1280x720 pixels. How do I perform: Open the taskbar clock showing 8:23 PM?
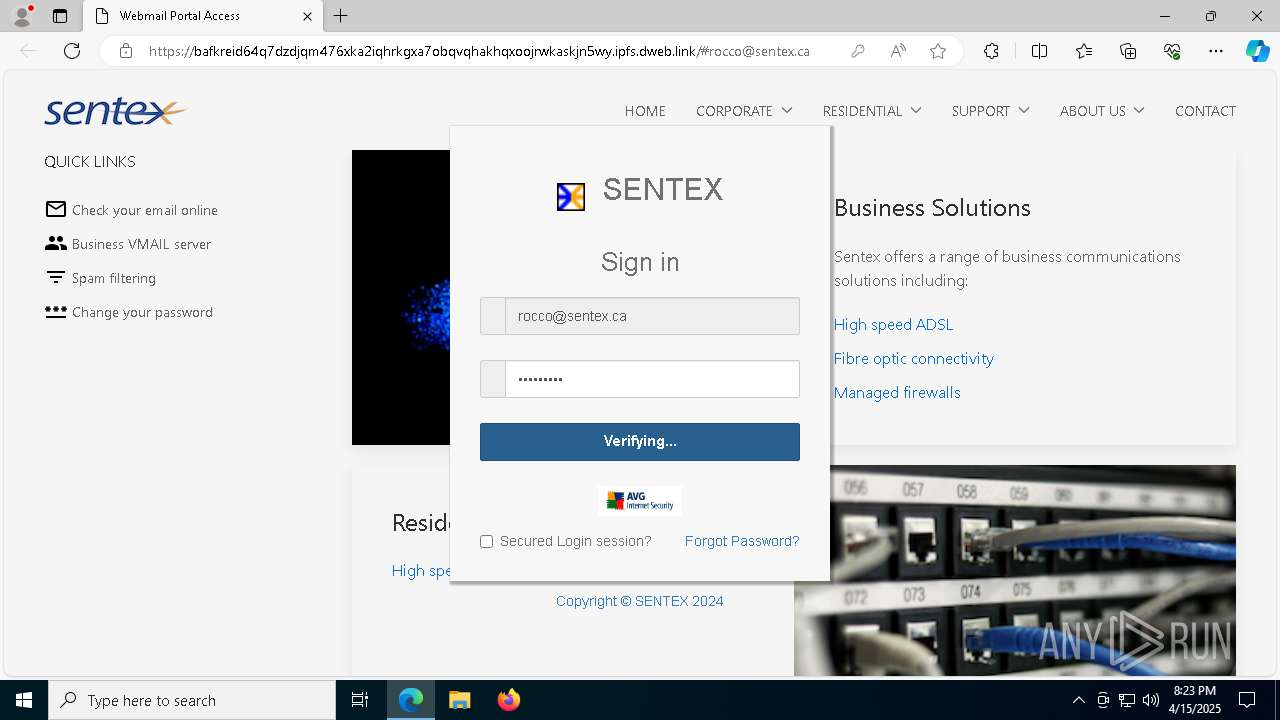tap(1195, 700)
